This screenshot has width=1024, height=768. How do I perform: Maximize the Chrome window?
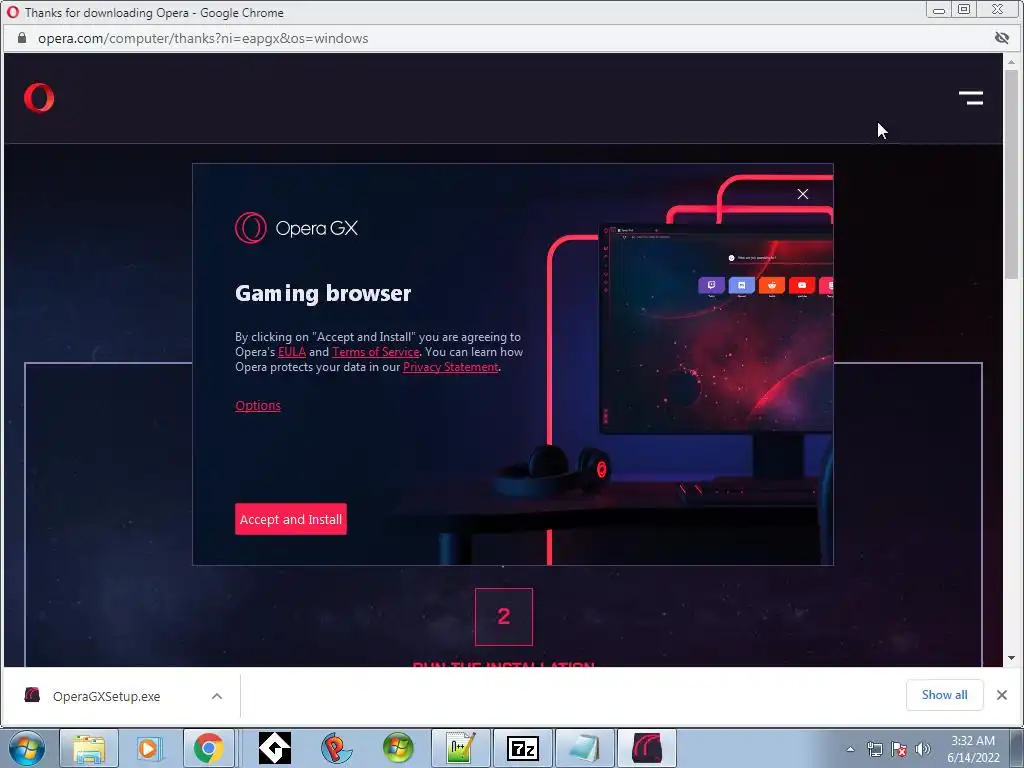[x=964, y=10]
